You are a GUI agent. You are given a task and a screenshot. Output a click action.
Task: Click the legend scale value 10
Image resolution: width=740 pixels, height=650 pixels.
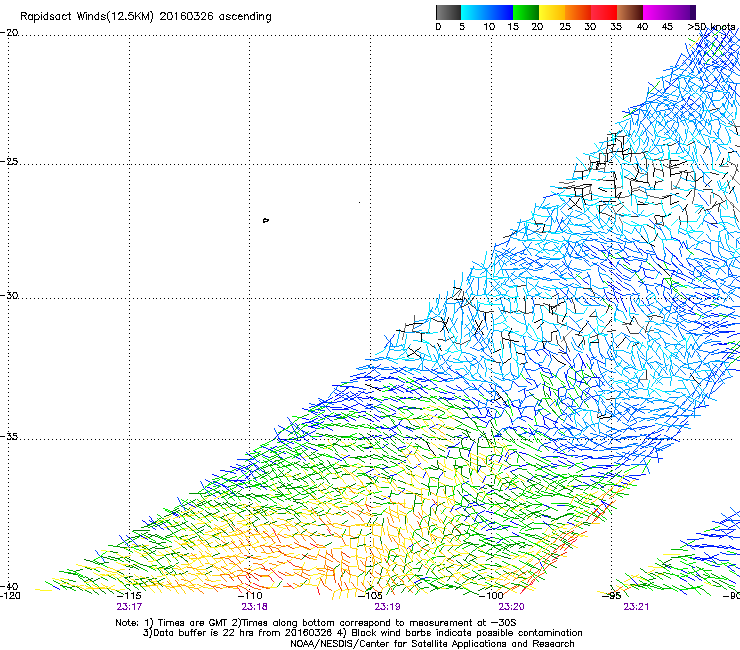tap(489, 27)
